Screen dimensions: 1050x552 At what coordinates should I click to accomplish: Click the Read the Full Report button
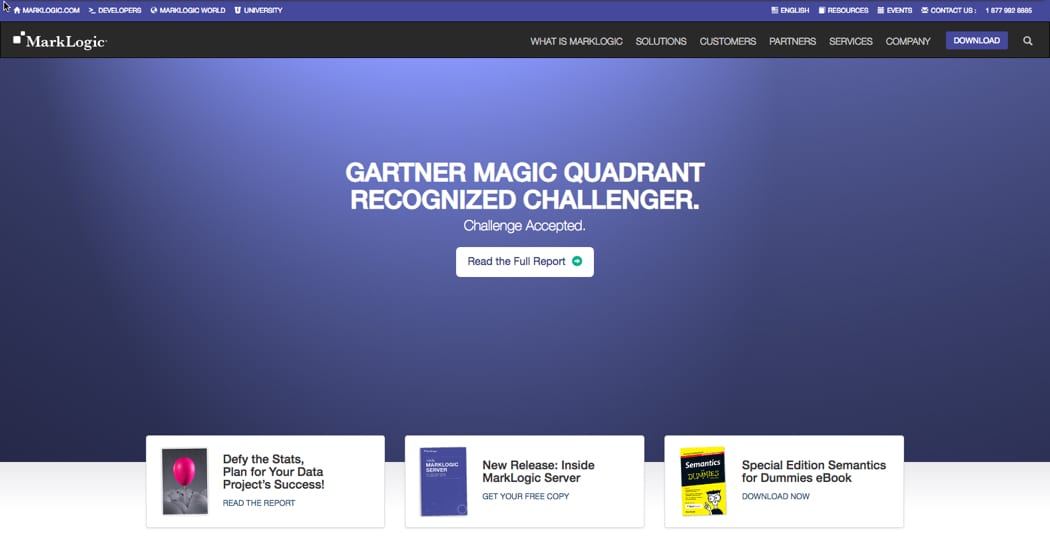click(x=525, y=262)
